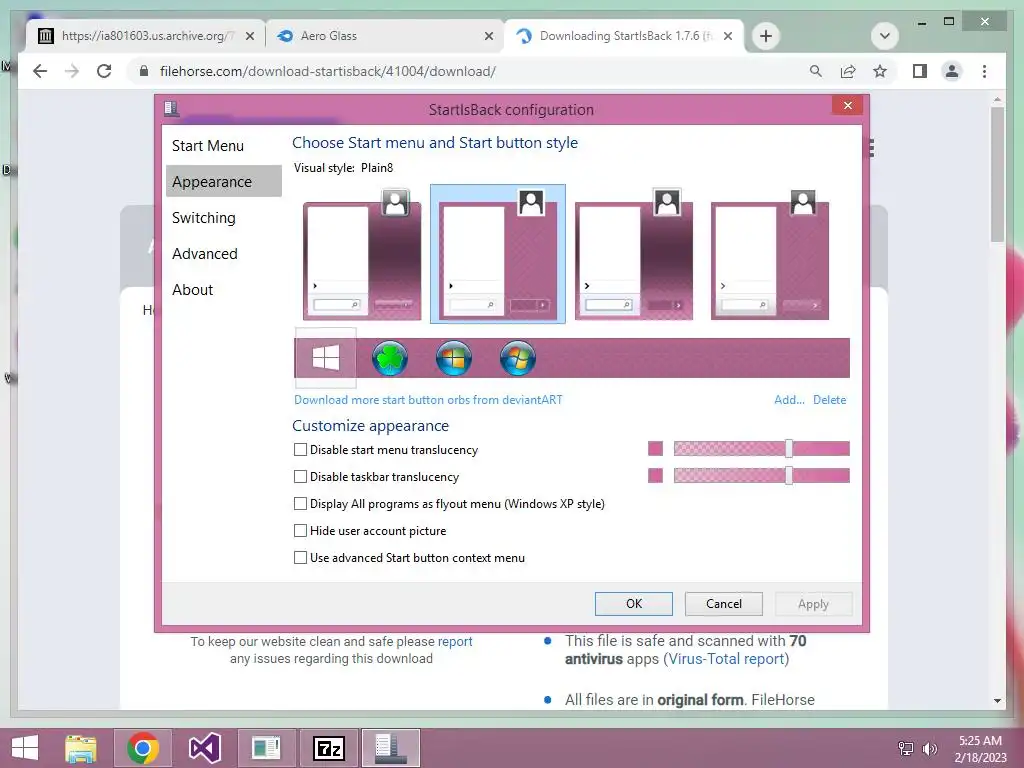Open Chrome three-dot menu

984,71
